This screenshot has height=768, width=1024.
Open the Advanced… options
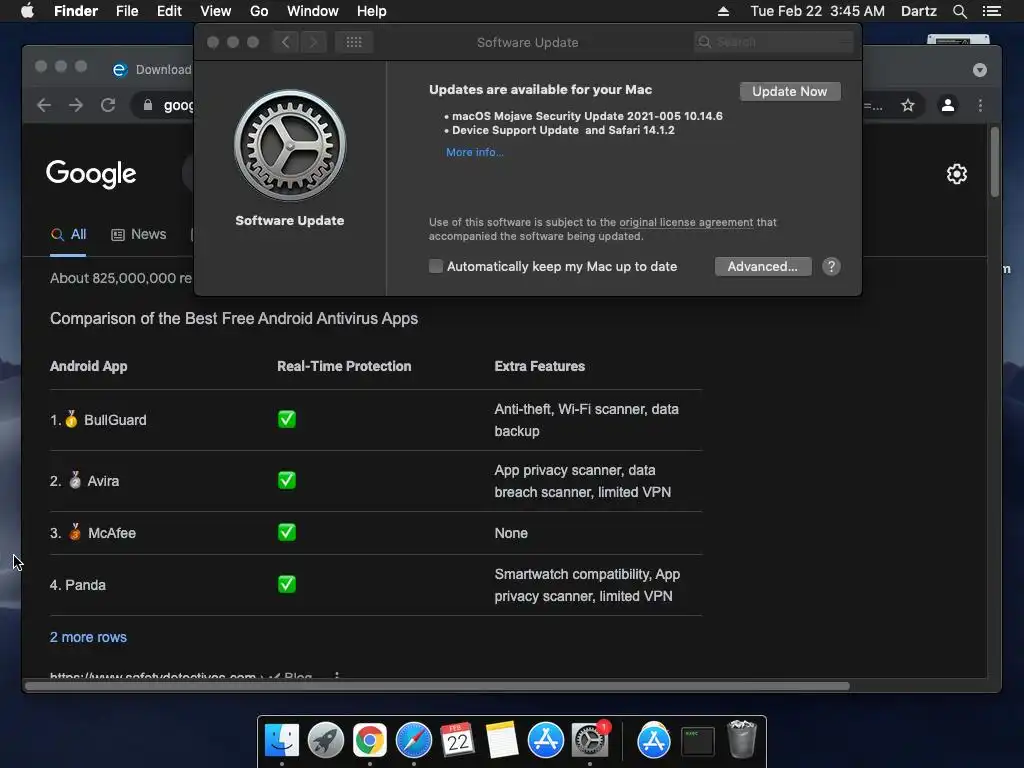(763, 266)
